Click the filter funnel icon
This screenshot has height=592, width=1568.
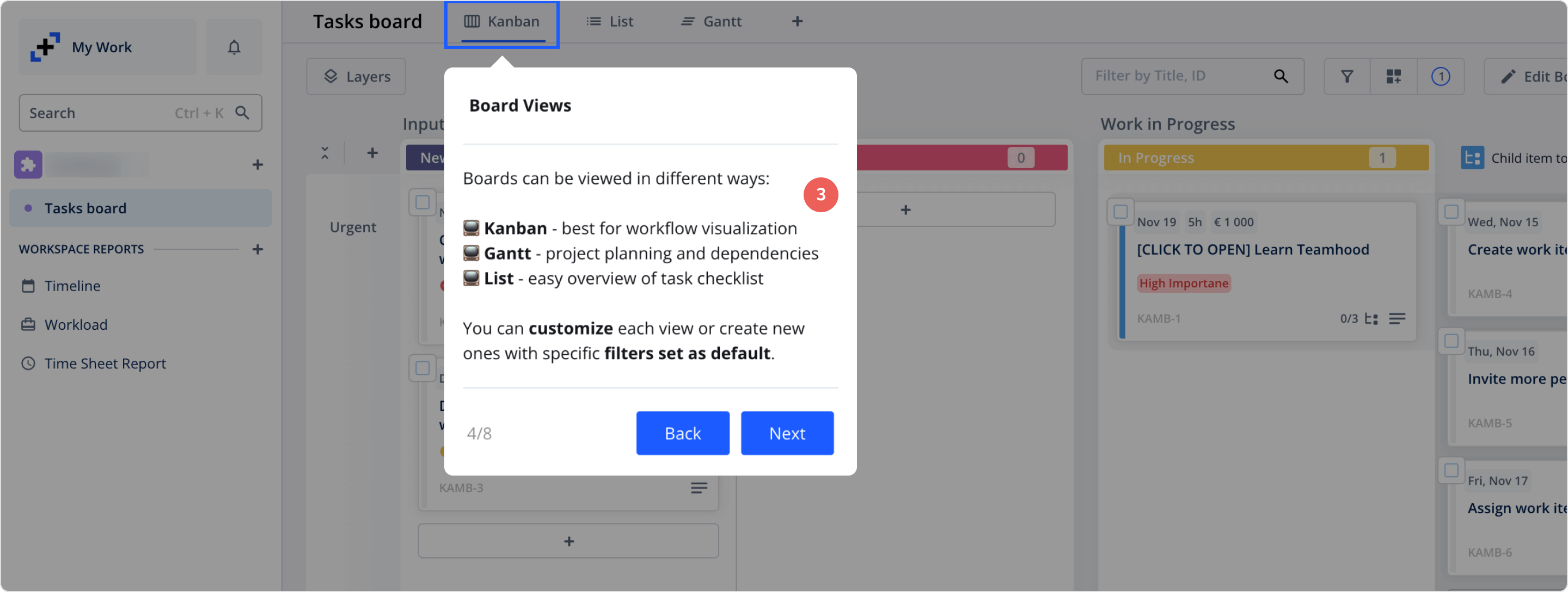point(1346,76)
